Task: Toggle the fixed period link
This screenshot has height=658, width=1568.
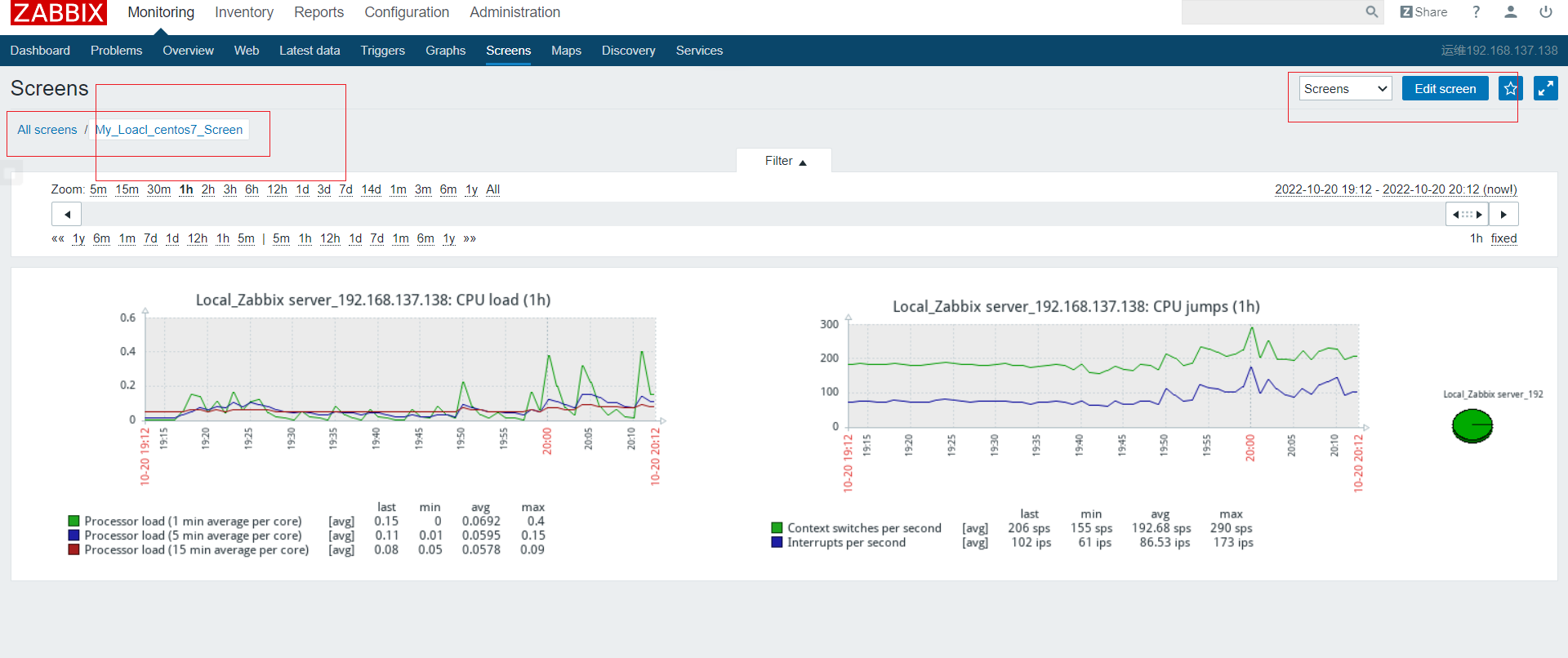Action: pos(1503,238)
